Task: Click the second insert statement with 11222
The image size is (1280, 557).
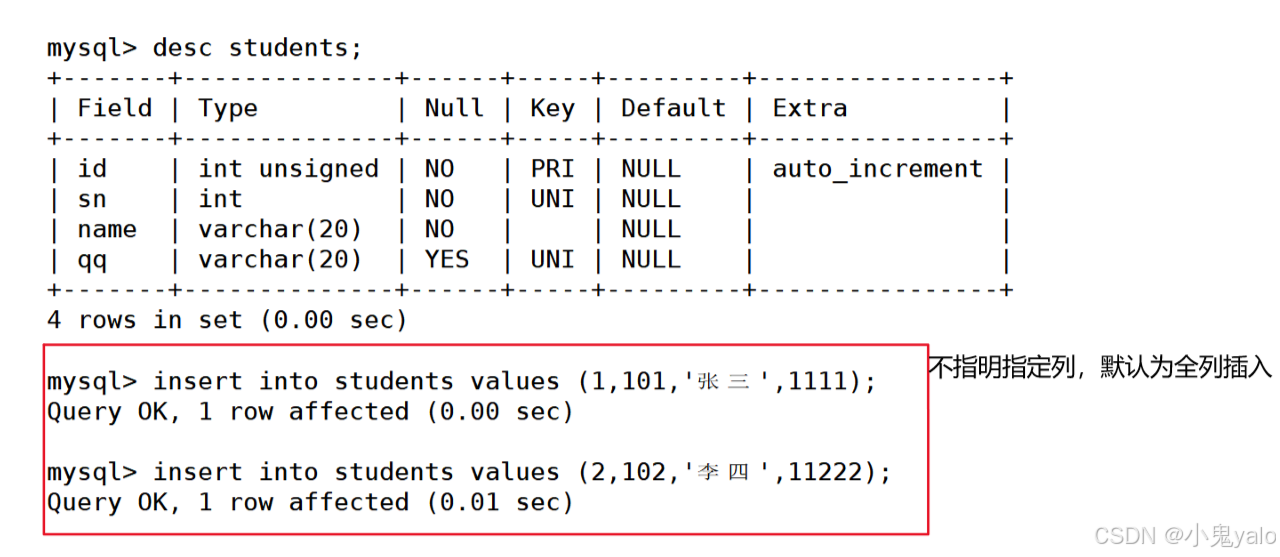Action: [468, 472]
